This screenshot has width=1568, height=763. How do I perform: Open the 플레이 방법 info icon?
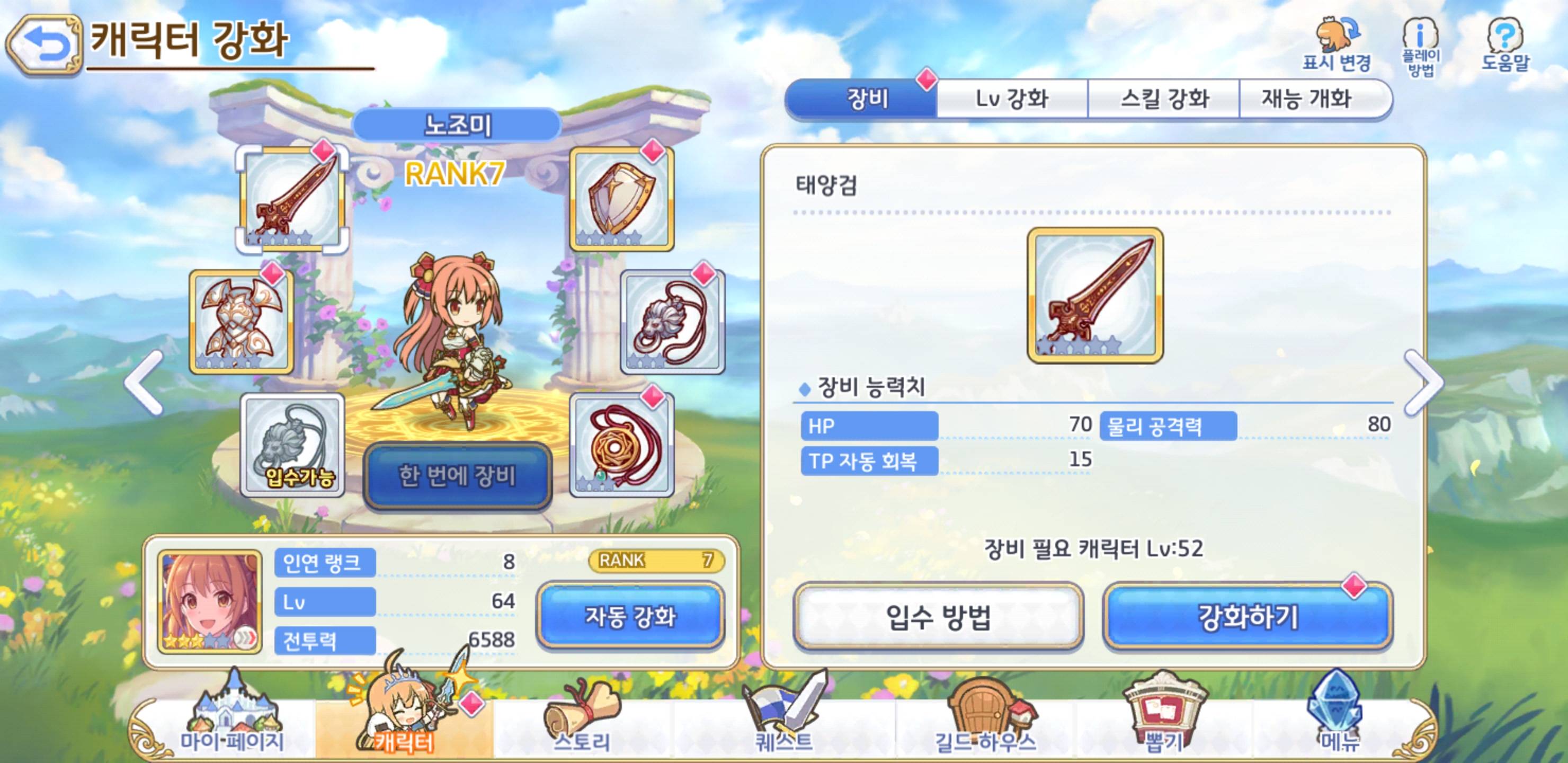[x=1421, y=46]
